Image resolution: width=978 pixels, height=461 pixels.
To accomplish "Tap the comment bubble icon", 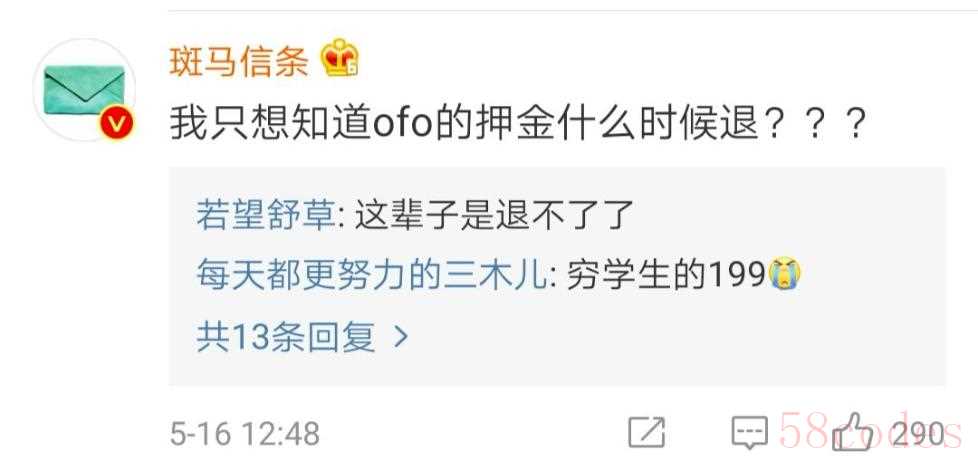I will click(x=750, y=432).
